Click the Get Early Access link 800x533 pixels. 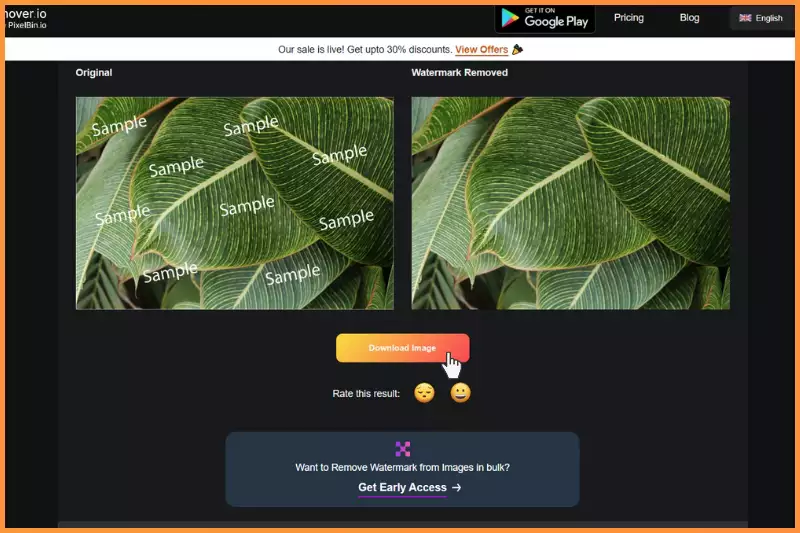tap(402, 488)
